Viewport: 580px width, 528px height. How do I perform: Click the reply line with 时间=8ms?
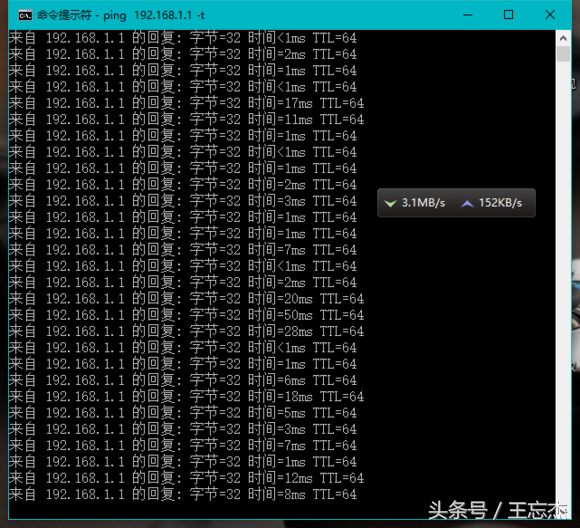[x=183, y=494]
